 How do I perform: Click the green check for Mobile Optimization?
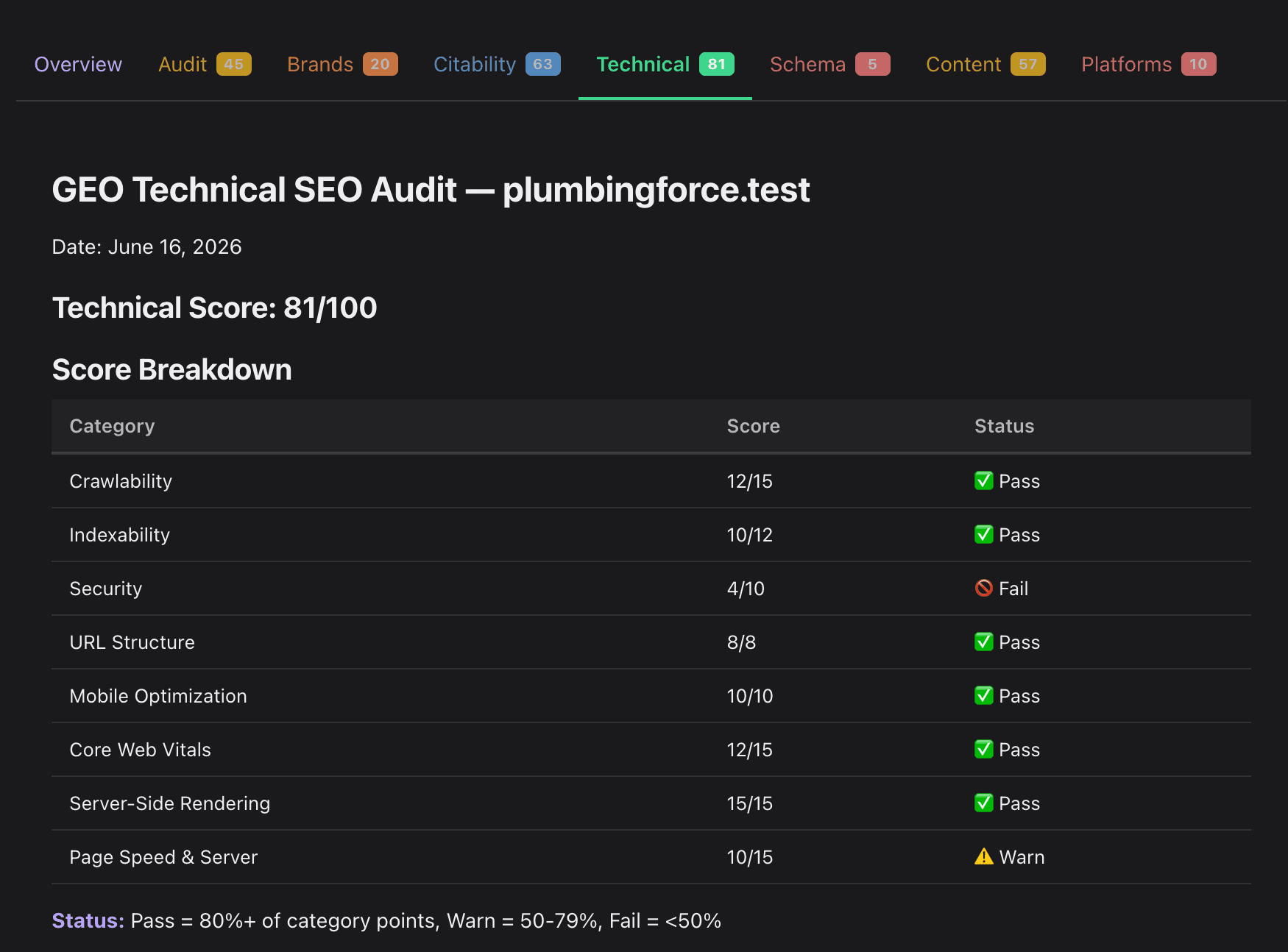click(x=983, y=695)
